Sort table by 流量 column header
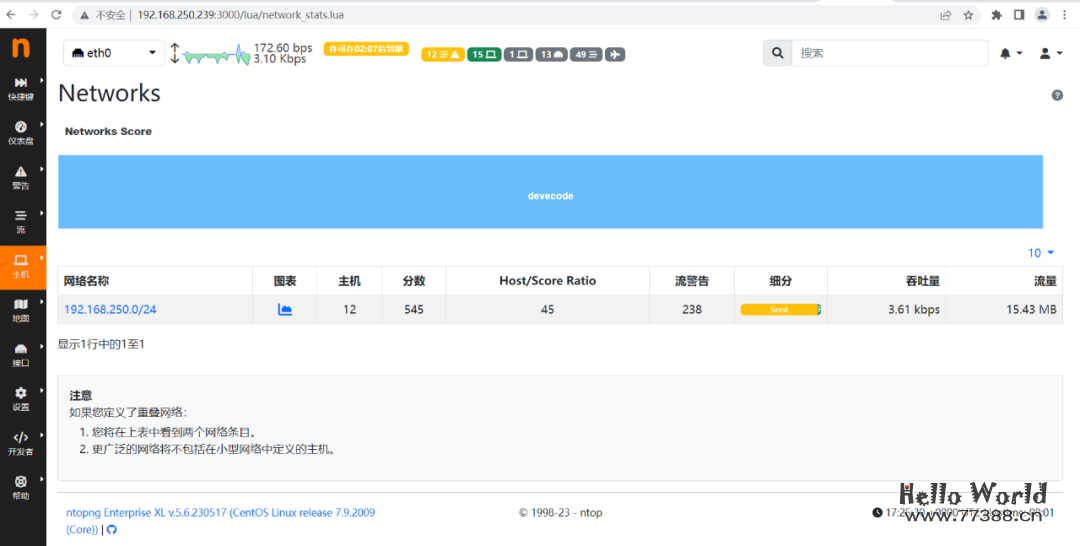Viewport: 1080px width, 546px height. point(1005,281)
